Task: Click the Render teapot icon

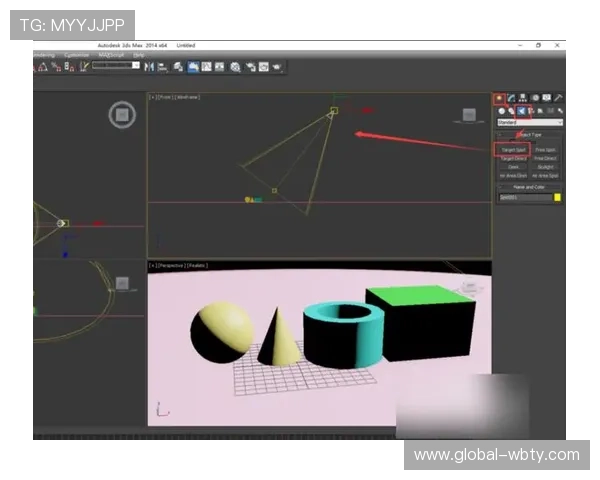Action: [x=277, y=67]
